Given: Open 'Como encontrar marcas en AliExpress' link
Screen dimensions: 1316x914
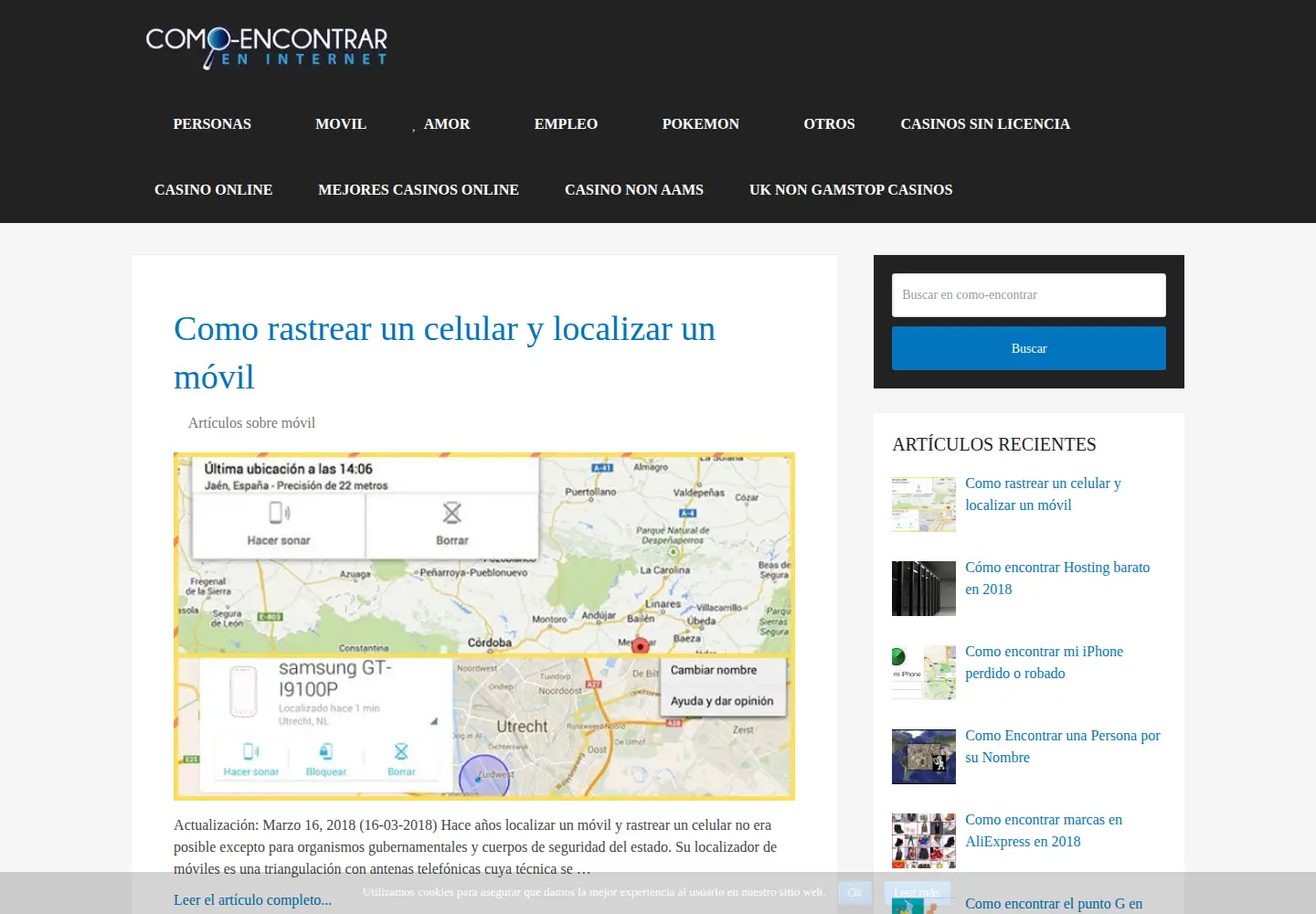Looking at the screenshot, I should point(1044,831).
